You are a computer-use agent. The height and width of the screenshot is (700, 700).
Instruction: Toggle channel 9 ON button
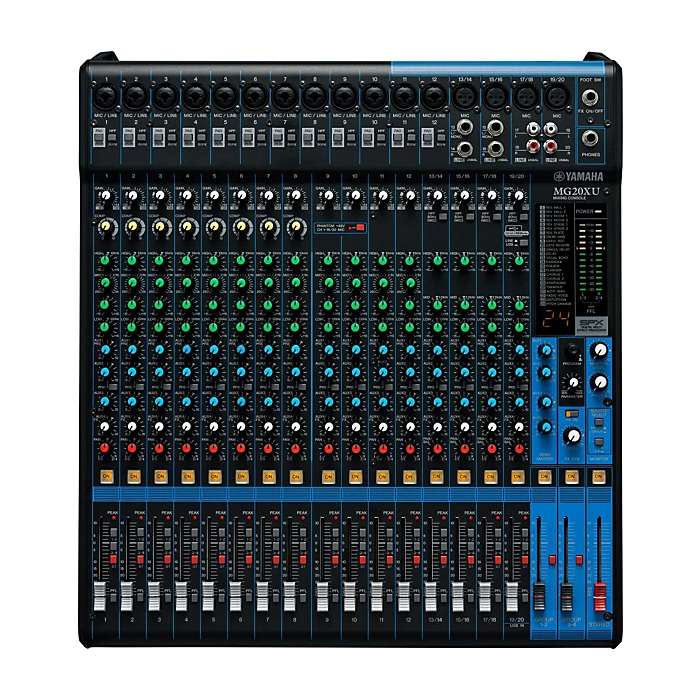point(328,476)
